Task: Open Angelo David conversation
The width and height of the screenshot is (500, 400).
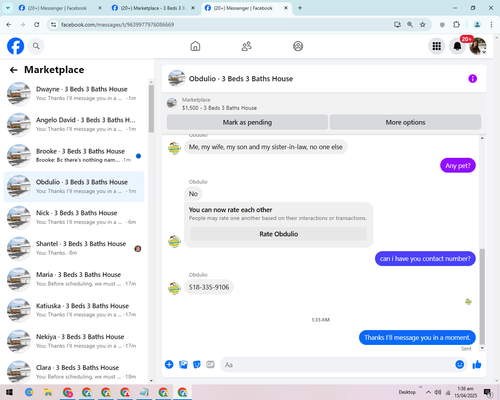Action: pos(74,125)
